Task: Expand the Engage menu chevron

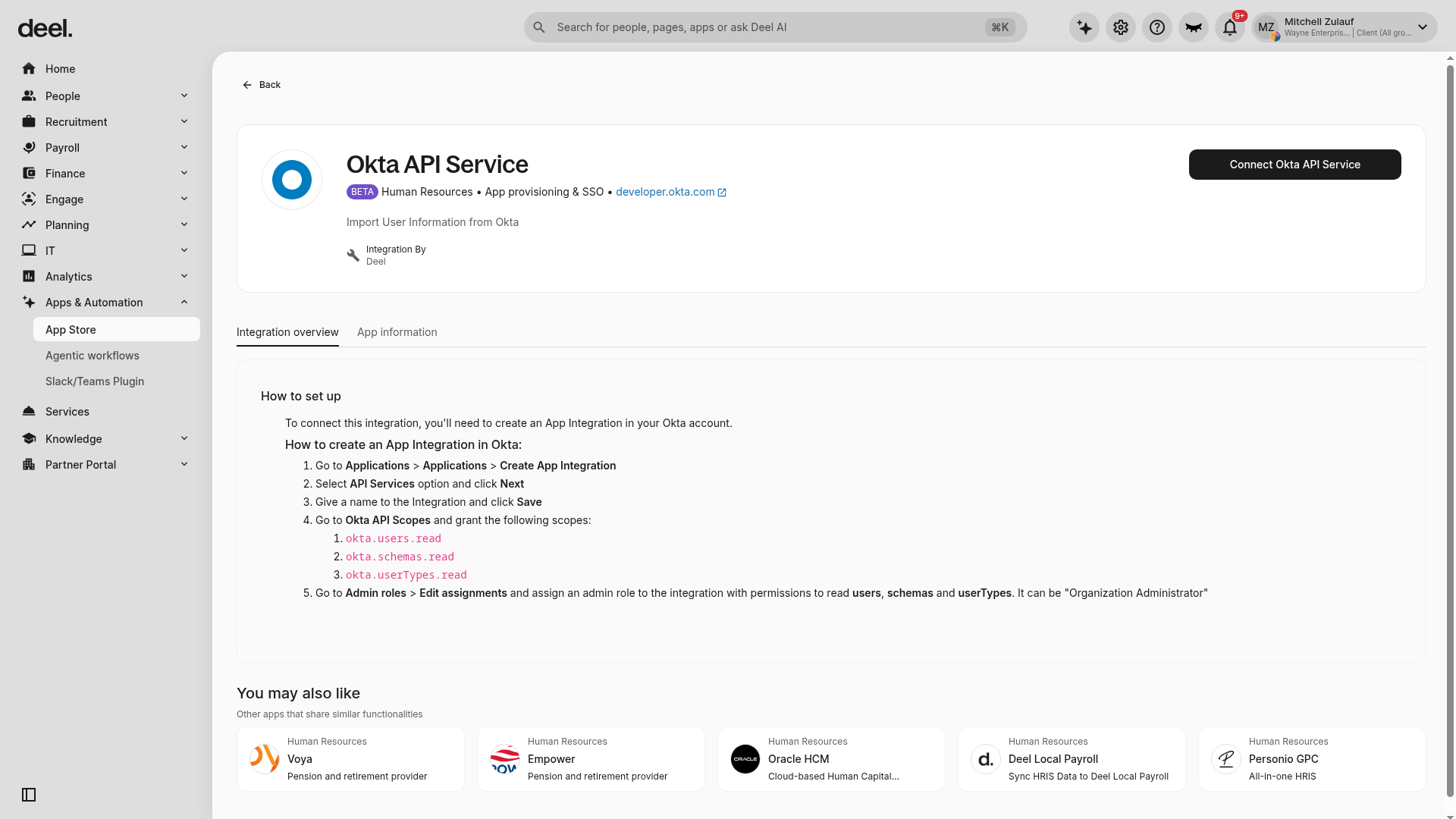Action: click(x=184, y=199)
